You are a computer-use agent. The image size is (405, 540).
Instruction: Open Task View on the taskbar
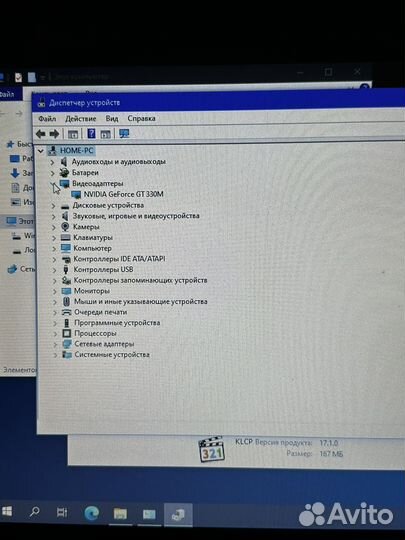tap(62, 512)
